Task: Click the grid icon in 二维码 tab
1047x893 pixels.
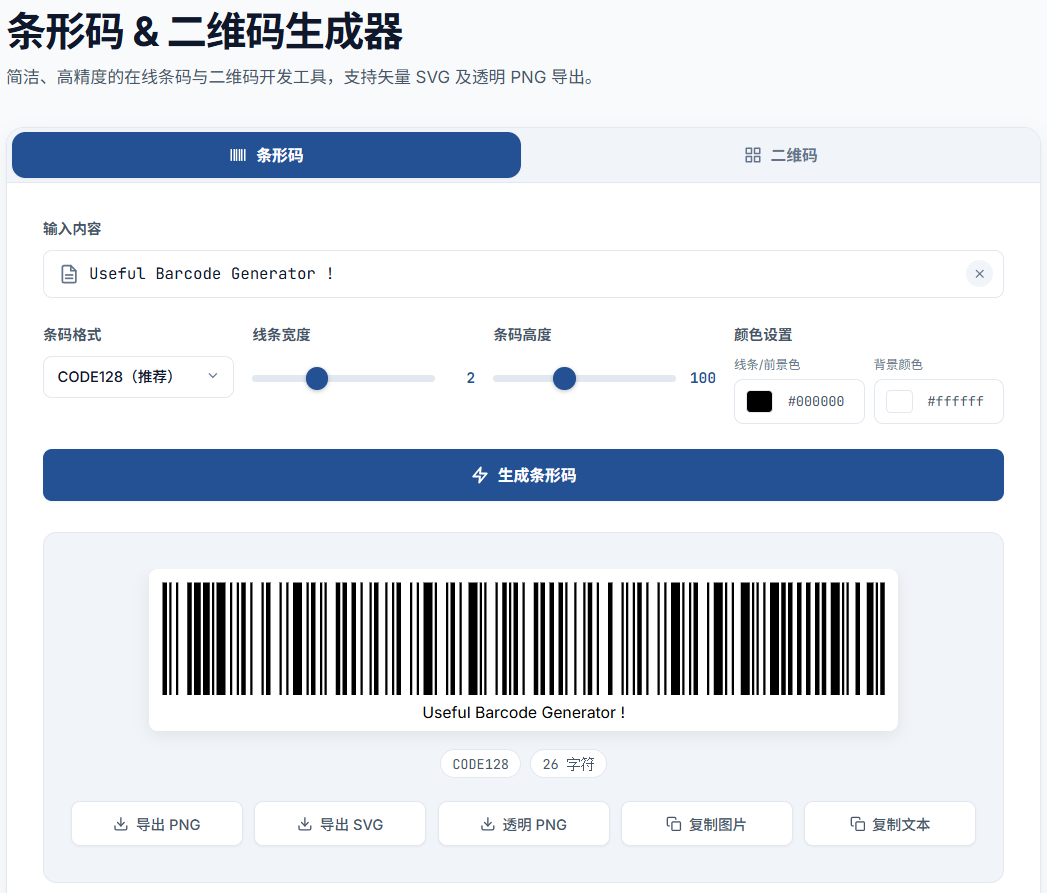Action: [753, 155]
